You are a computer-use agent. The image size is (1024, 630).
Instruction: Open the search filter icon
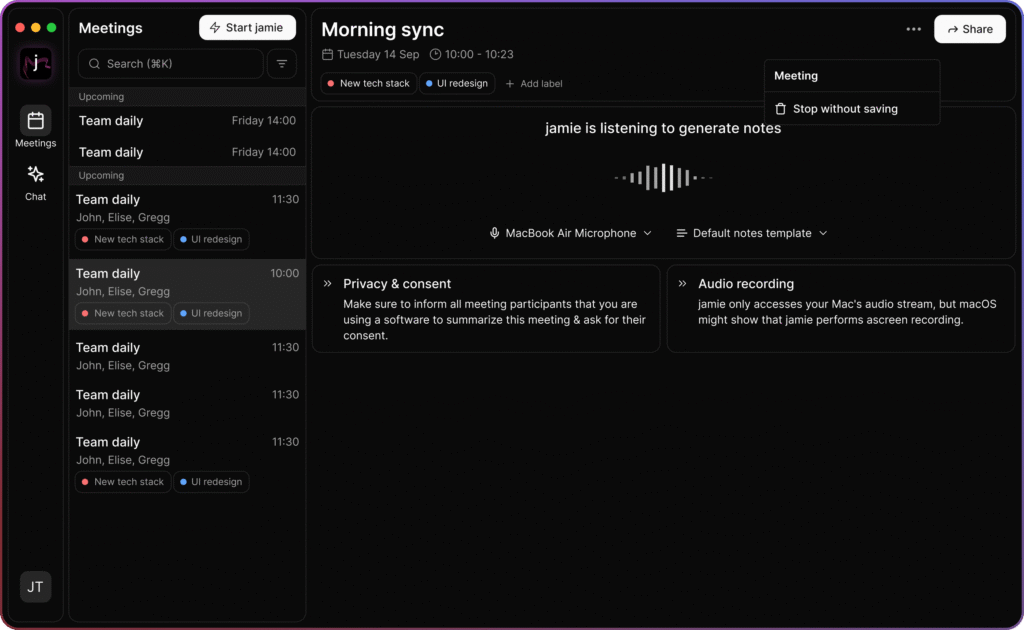coord(281,63)
